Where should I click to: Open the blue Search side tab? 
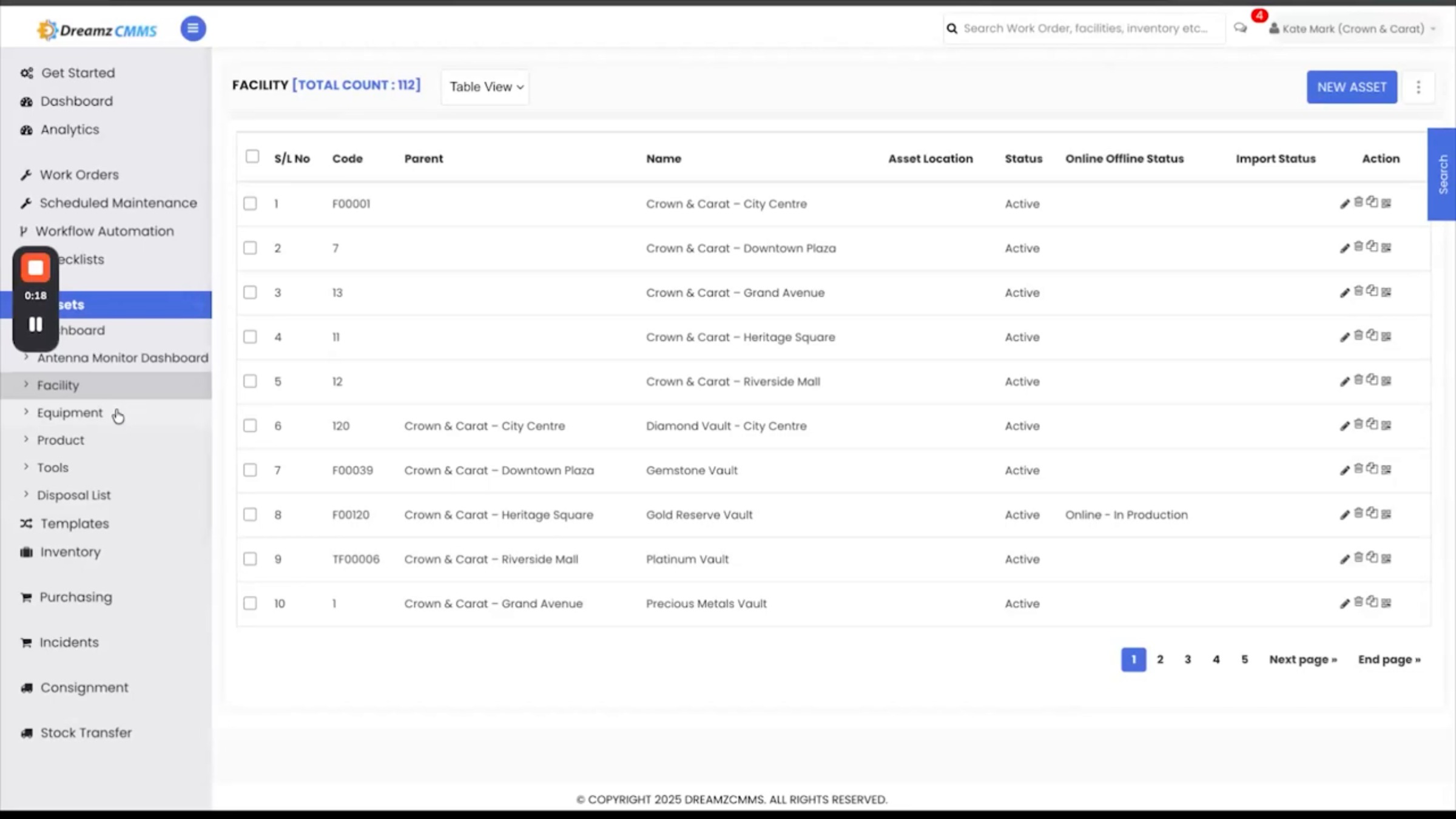pyautogui.click(x=1442, y=174)
